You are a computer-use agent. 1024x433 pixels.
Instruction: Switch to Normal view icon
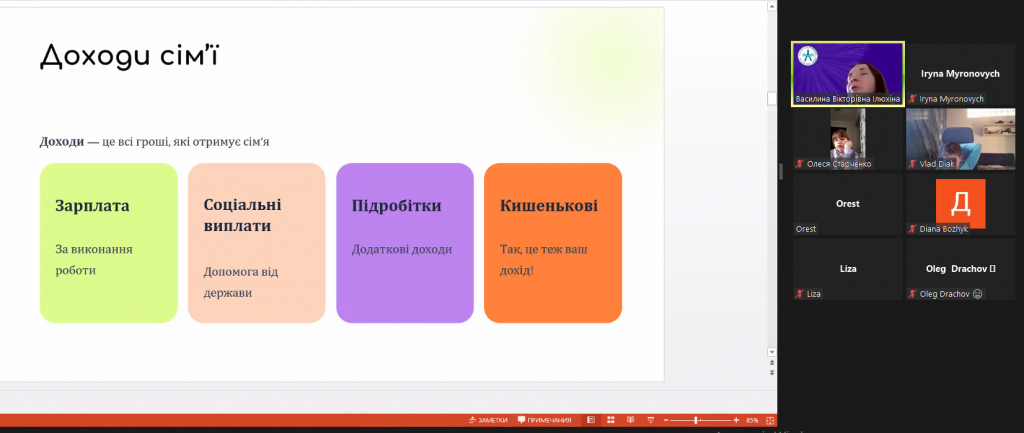[x=591, y=420]
